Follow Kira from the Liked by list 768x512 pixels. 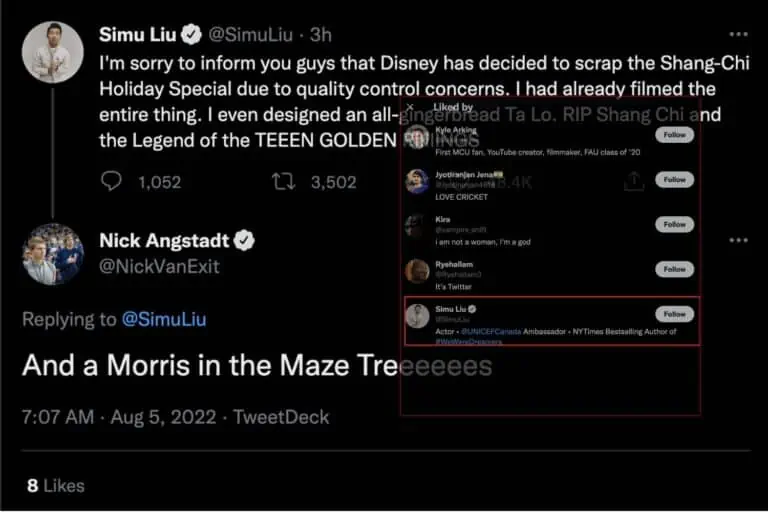tap(674, 225)
